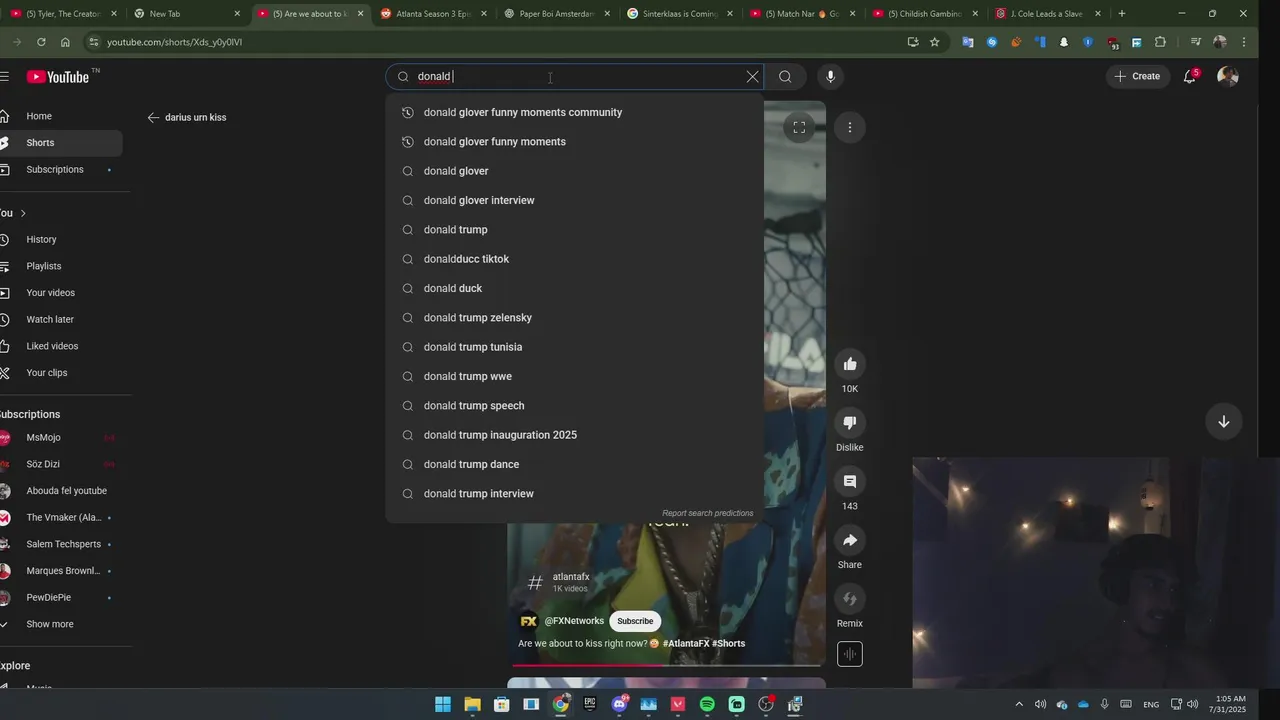Click the #Shorts hashtag in the caption

(x=729, y=643)
